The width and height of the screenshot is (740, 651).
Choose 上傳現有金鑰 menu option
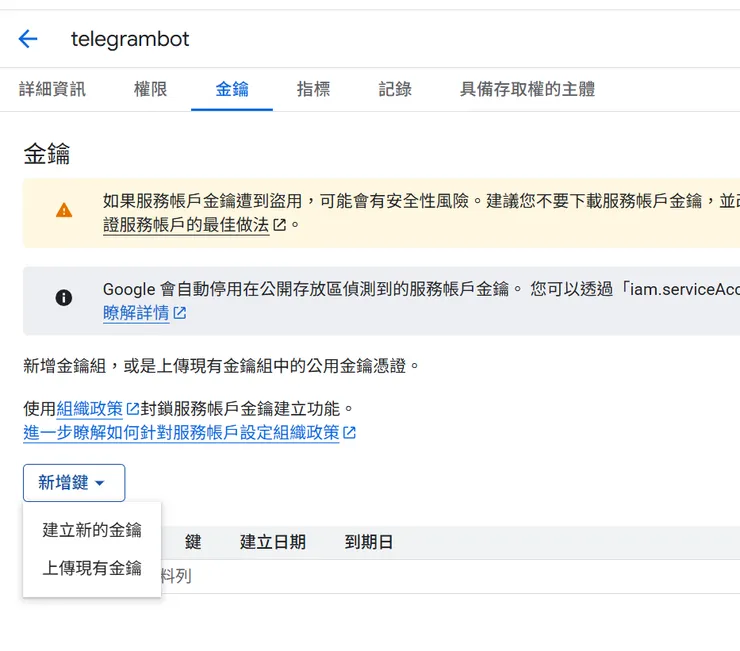[92, 568]
